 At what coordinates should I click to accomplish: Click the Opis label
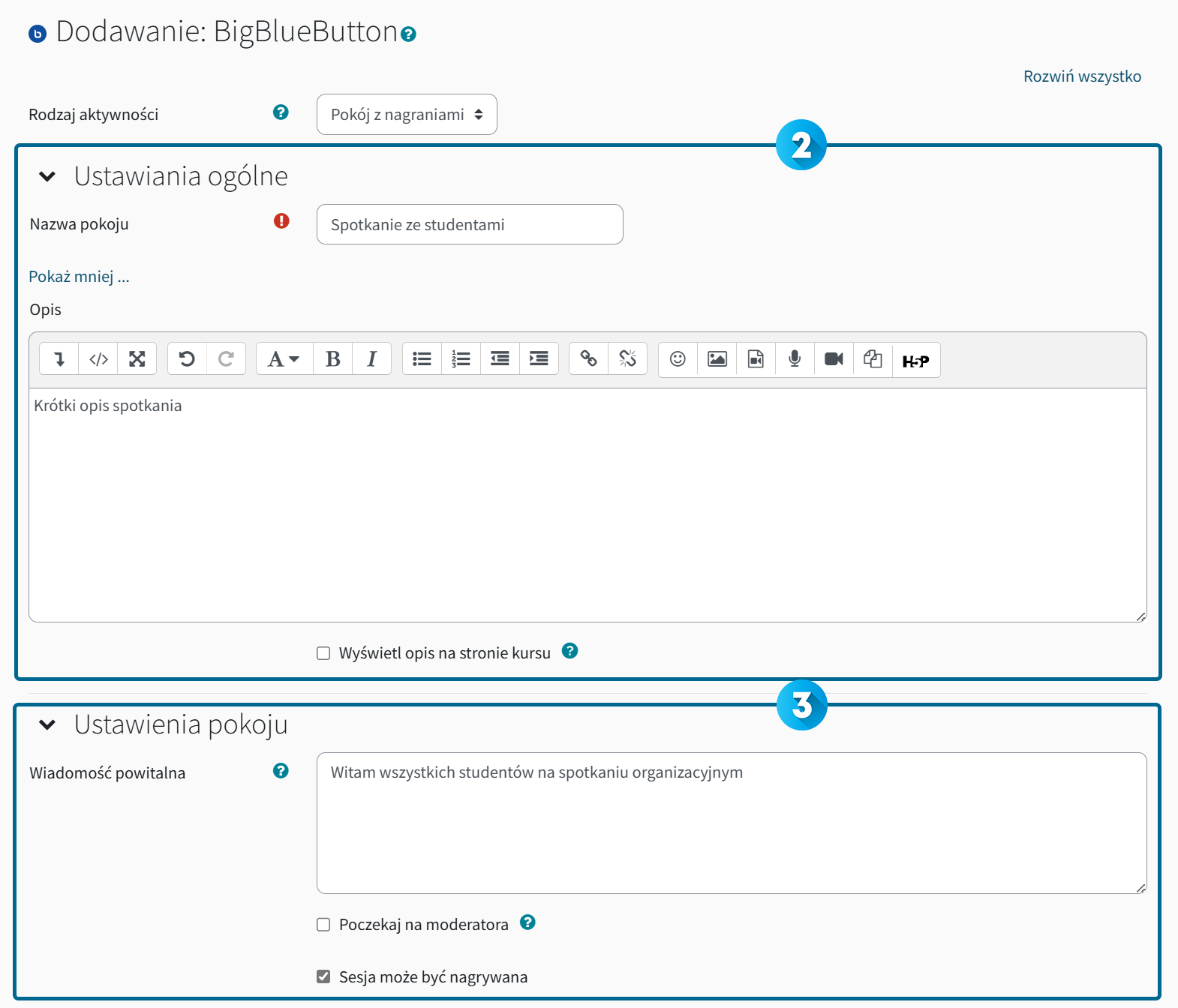46,310
